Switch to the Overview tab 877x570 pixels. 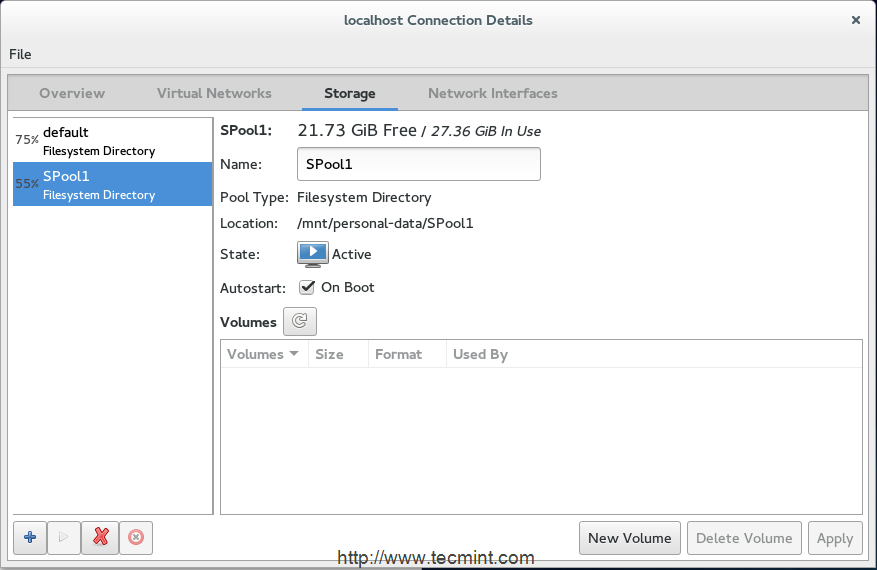point(72,93)
